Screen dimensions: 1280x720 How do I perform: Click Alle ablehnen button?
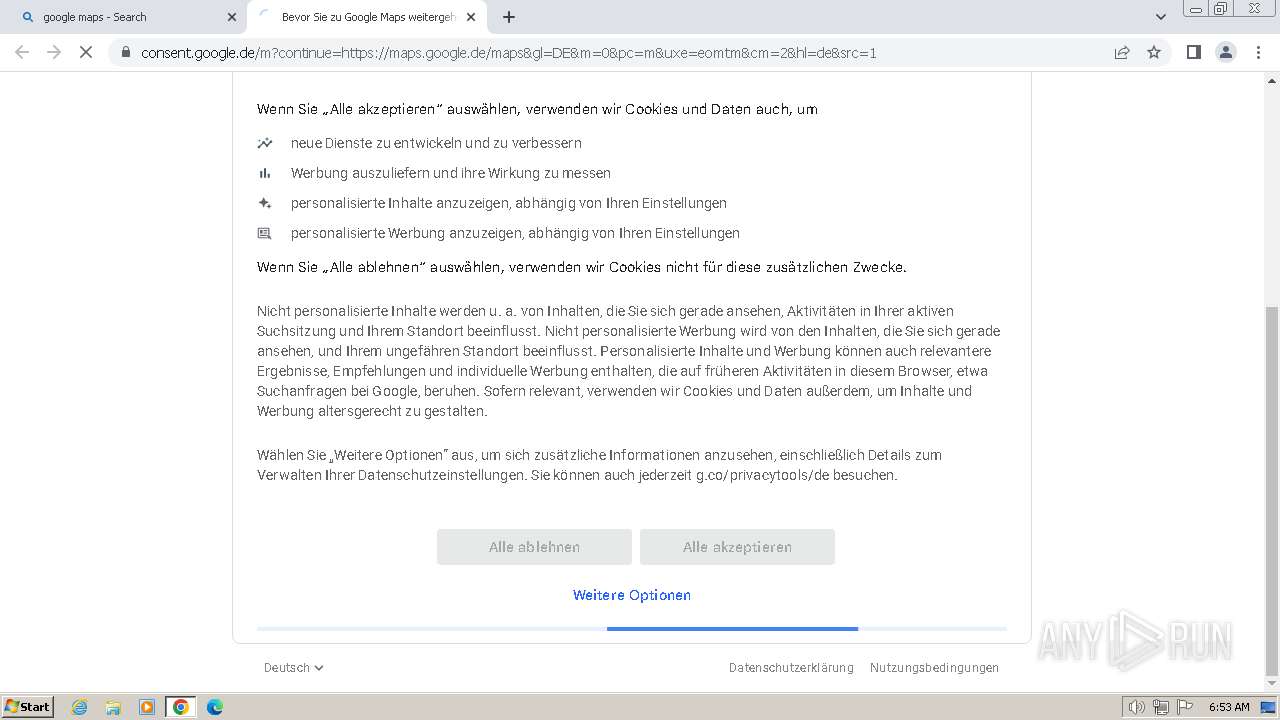[534, 547]
